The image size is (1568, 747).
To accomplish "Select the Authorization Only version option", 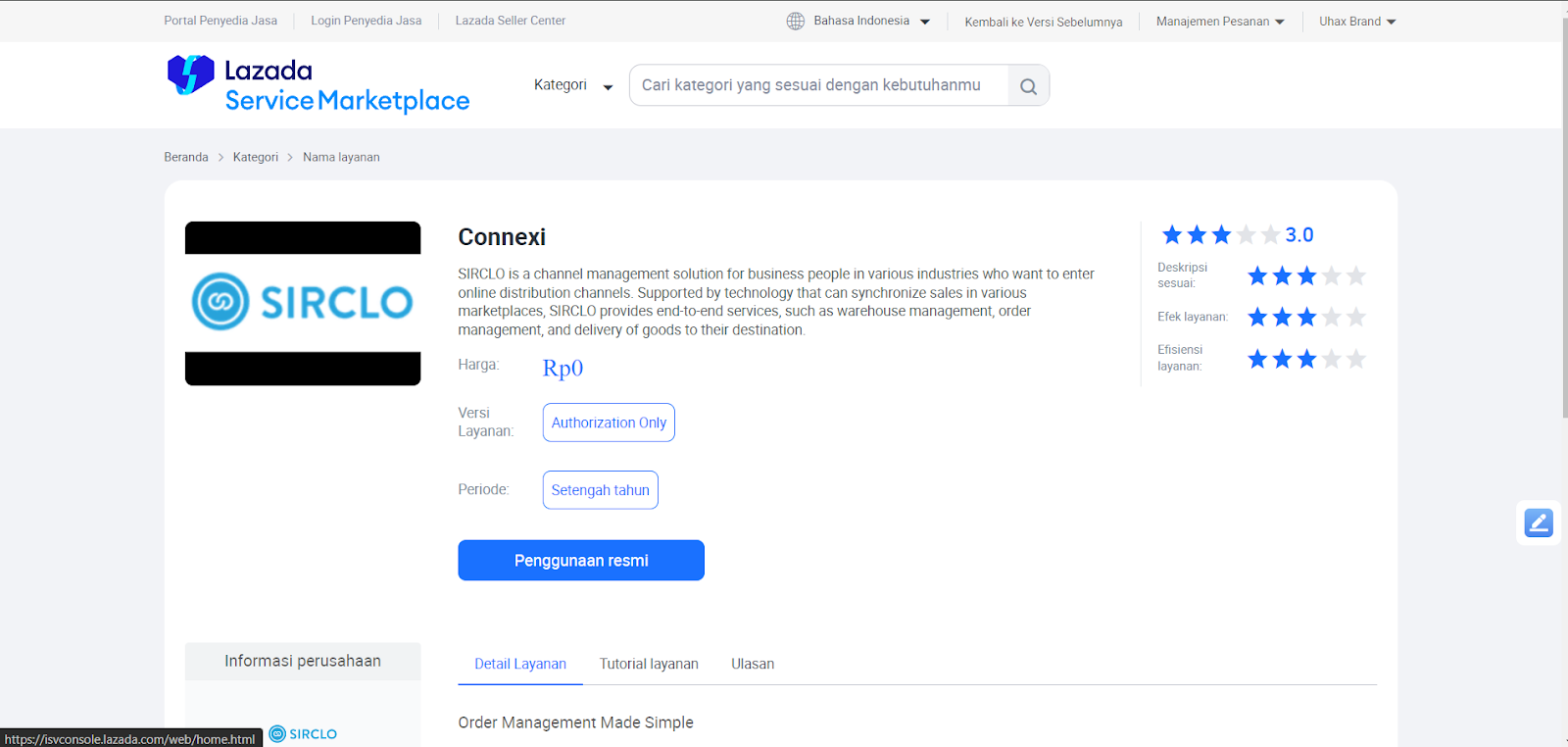I will pos(609,423).
